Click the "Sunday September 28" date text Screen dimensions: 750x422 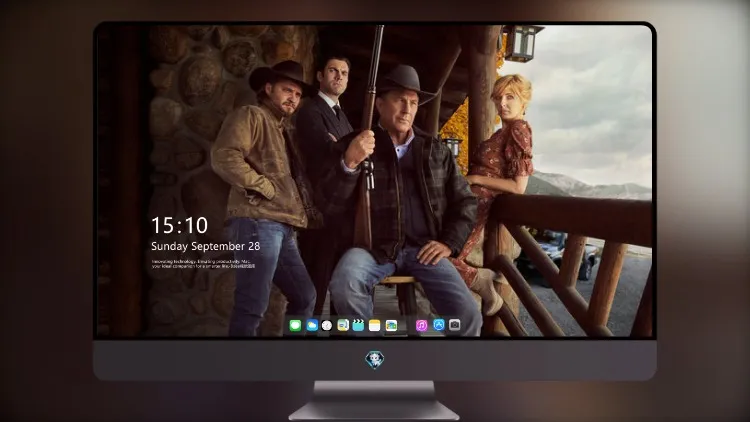pos(206,246)
